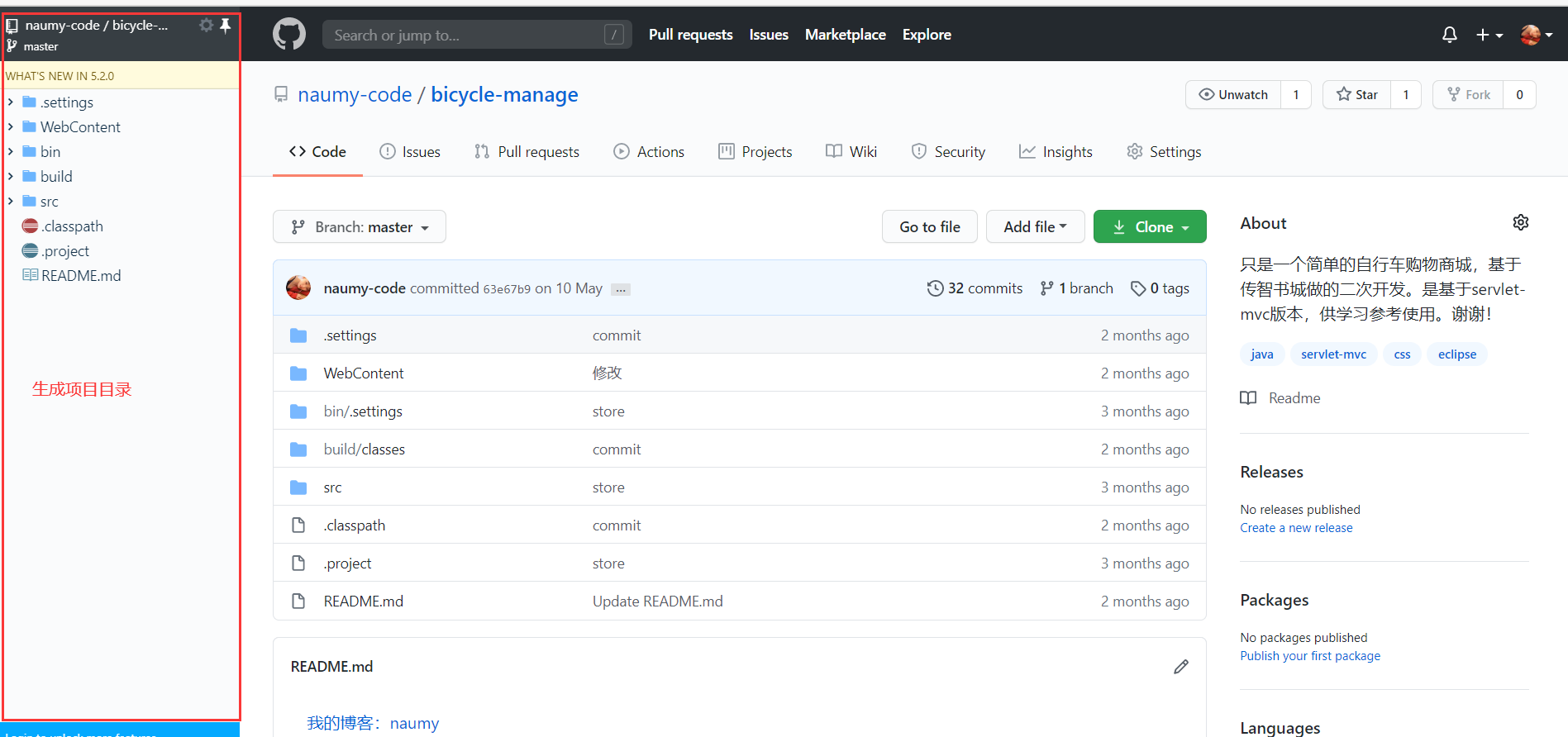Click the Octotree settings gear icon
The image size is (1568, 737).
206,25
